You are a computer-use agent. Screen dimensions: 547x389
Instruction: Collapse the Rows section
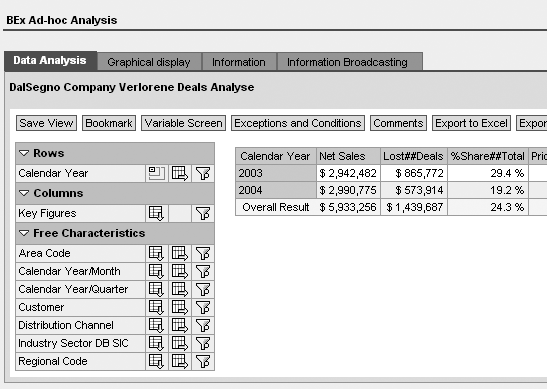[x=24, y=153]
